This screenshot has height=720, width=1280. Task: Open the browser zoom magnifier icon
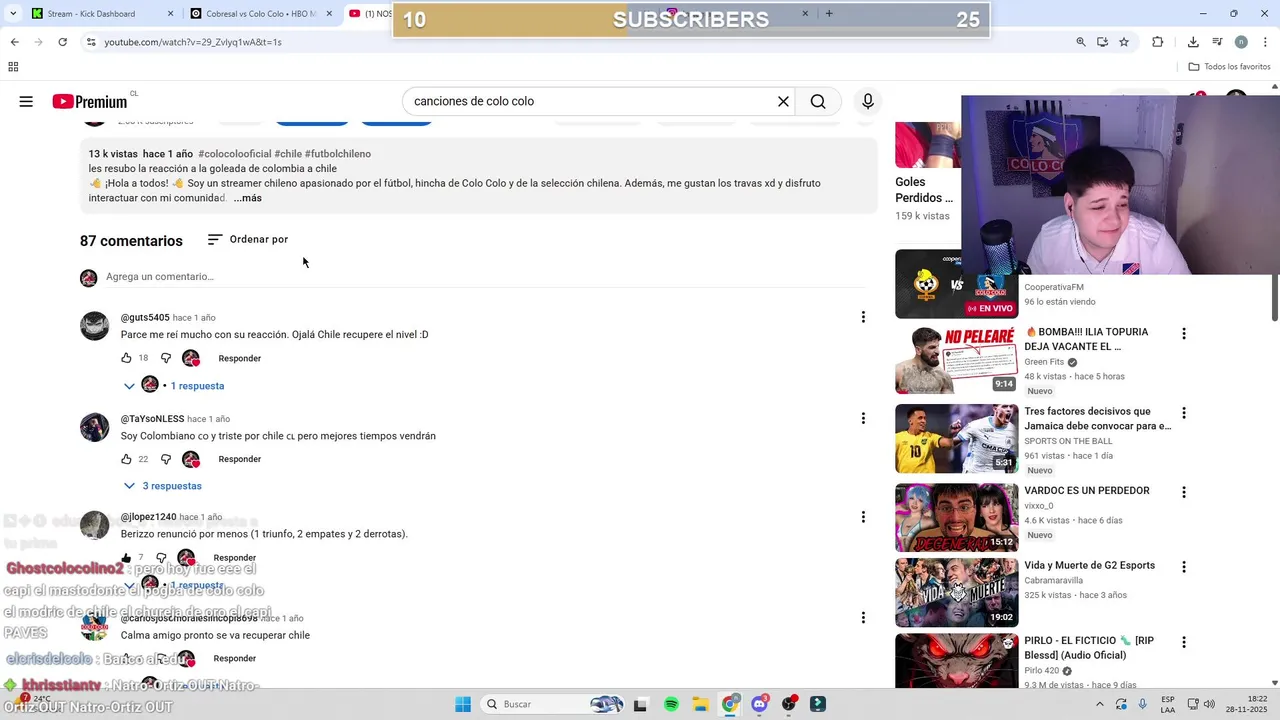coord(1081,42)
